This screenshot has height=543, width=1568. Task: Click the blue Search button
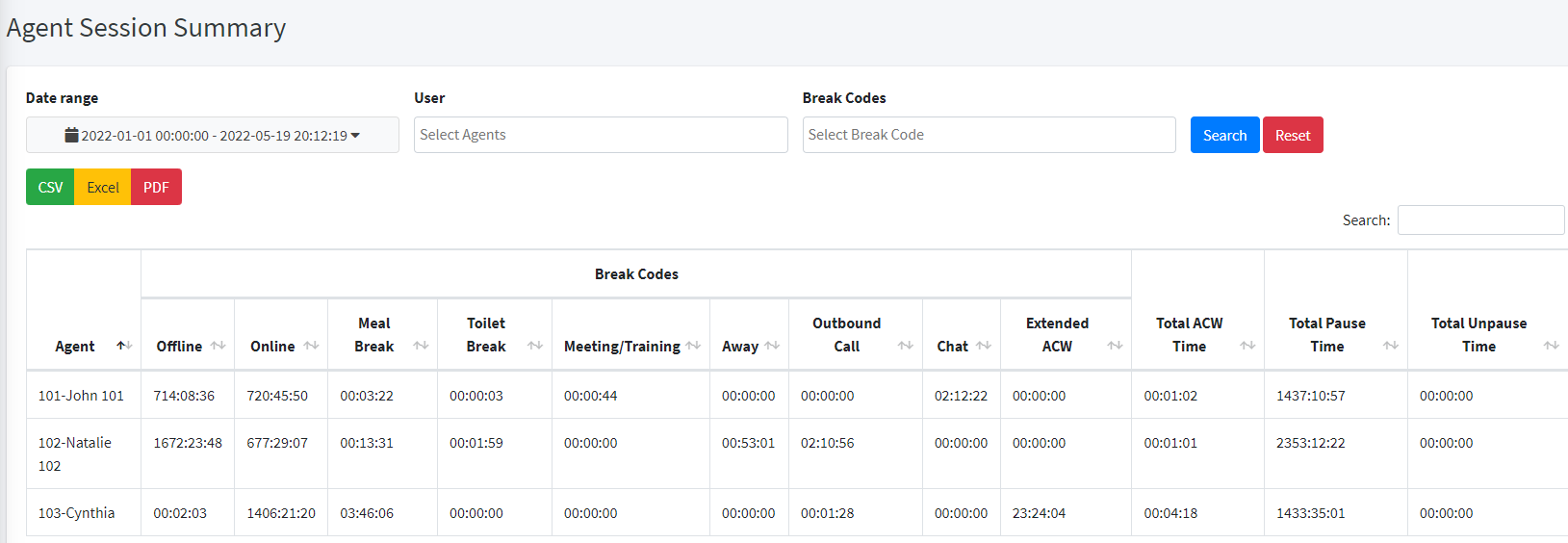1224,135
